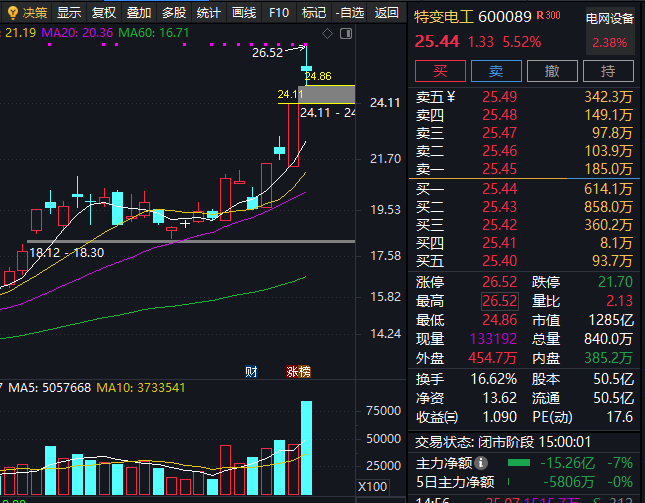Select the 卖三 price 25.47

(499, 133)
